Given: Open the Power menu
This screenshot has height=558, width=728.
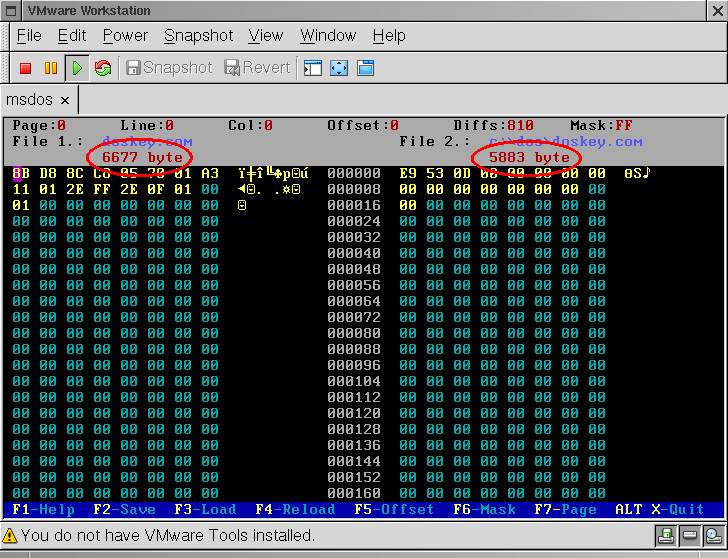Looking at the screenshot, I should tap(125, 35).
